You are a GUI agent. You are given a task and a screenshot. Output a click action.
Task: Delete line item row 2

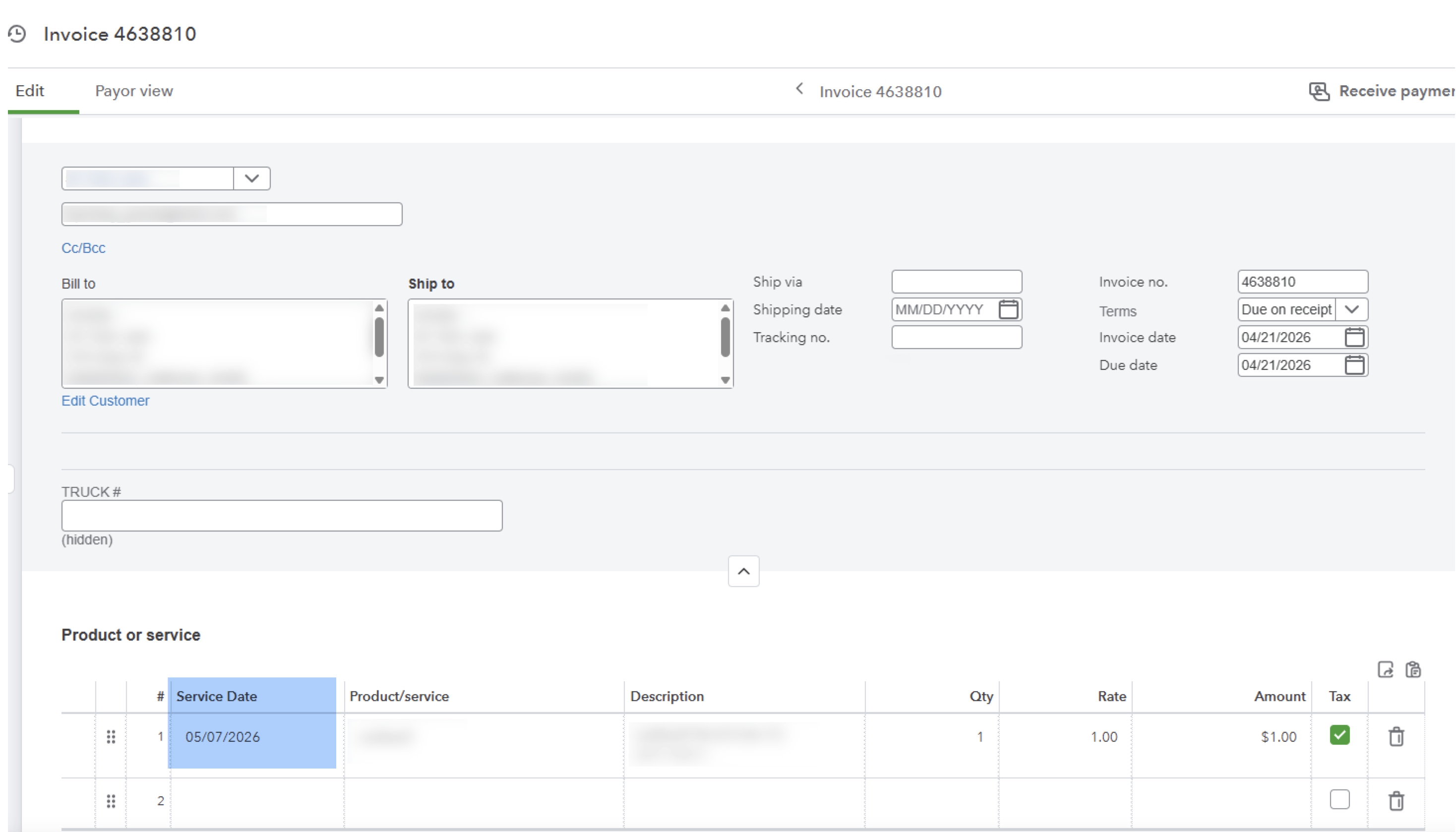(x=1396, y=801)
